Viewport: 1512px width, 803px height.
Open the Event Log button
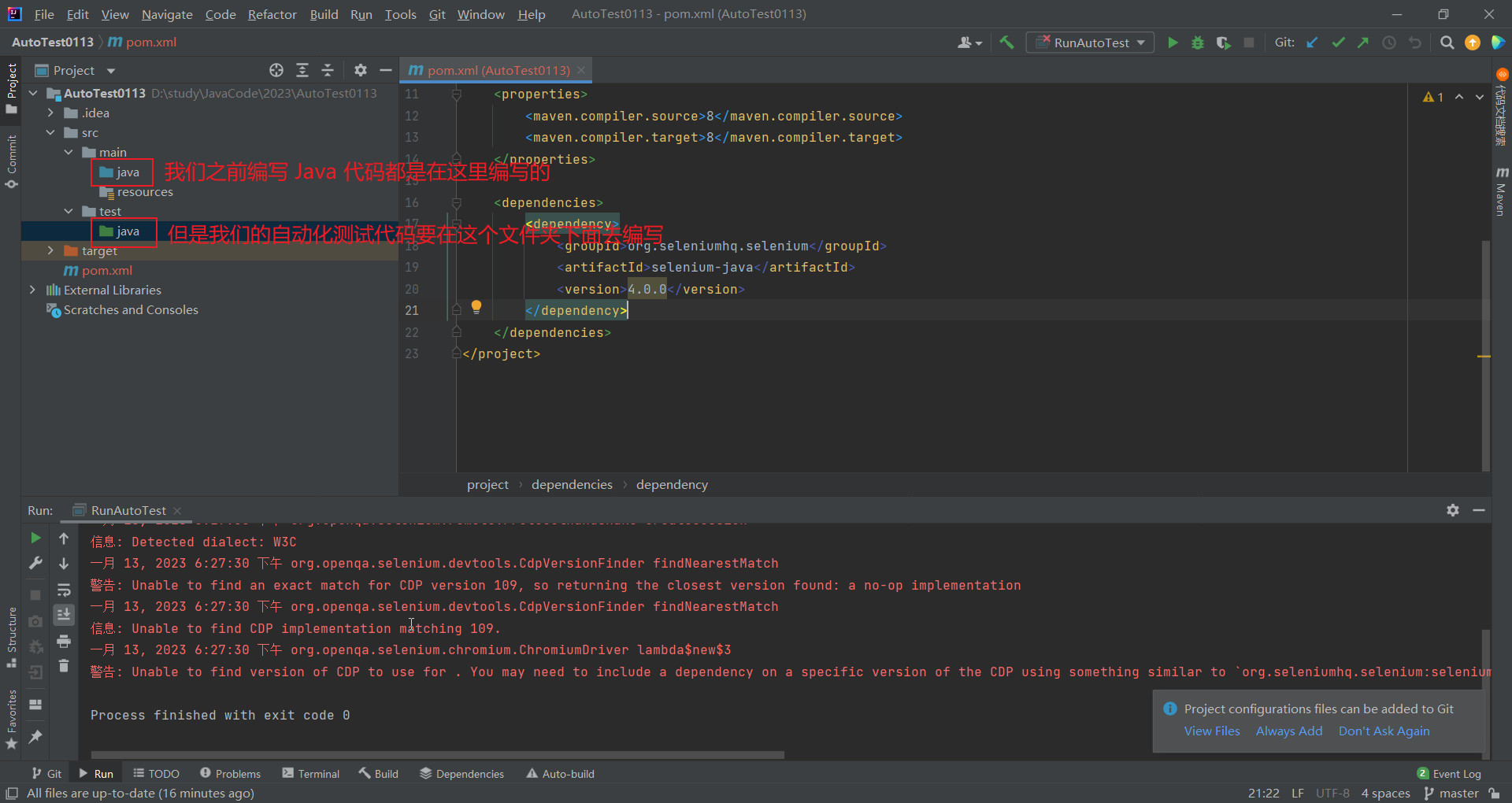click(x=1449, y=774)
